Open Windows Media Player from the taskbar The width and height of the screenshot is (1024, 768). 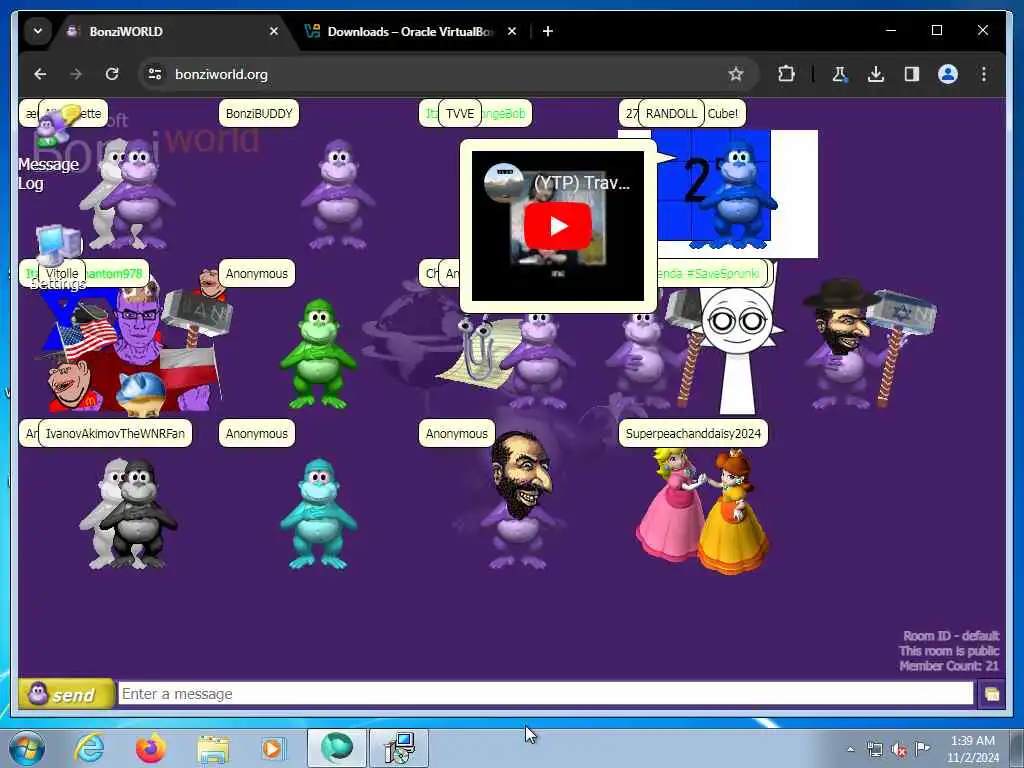coord(272,749)
